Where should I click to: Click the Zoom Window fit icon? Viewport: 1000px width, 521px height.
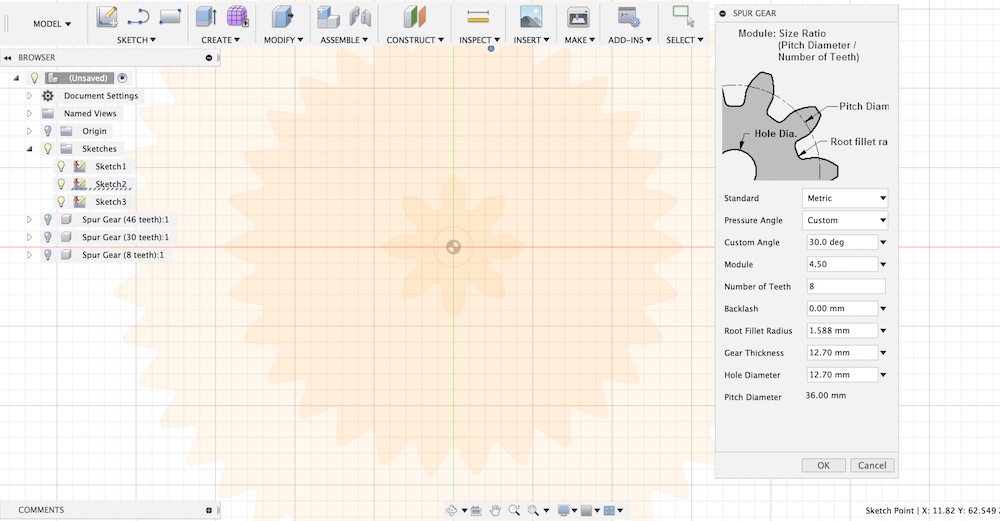click(533, 510)
